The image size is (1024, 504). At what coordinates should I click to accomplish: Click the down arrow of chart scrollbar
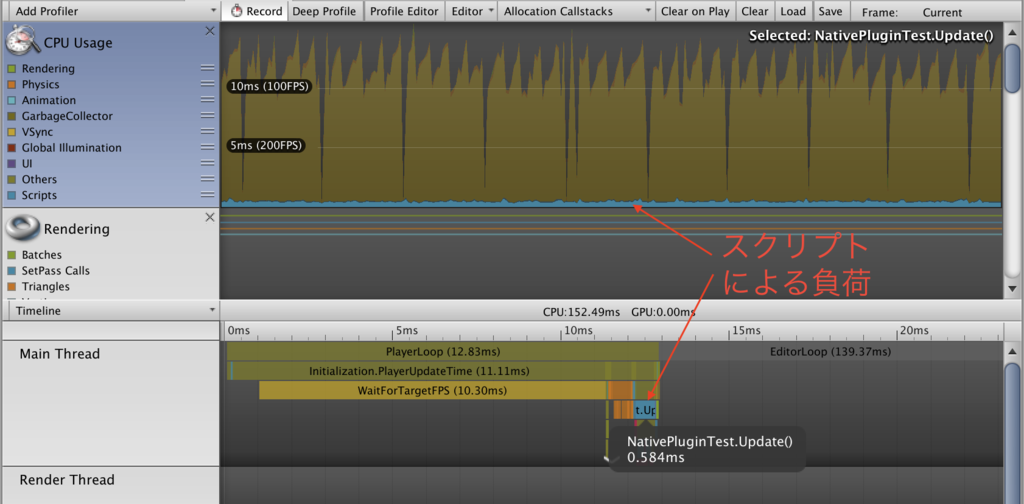click(x=1012, y=289)
